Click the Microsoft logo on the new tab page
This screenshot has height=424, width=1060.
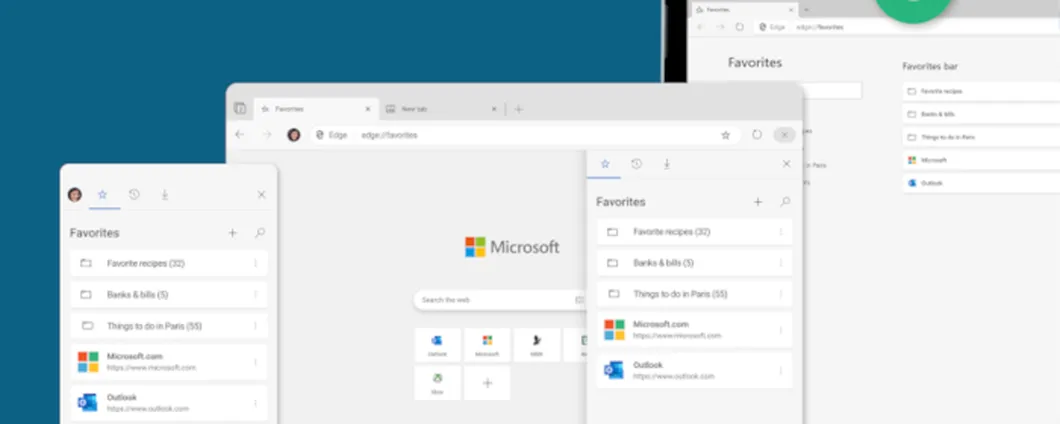pyautogui.click(x=512, y=247)
